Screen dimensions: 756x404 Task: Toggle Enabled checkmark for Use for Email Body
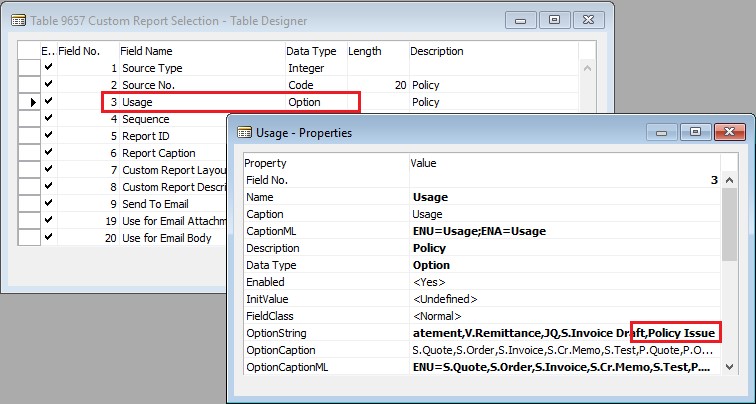[x=48, y=238]
